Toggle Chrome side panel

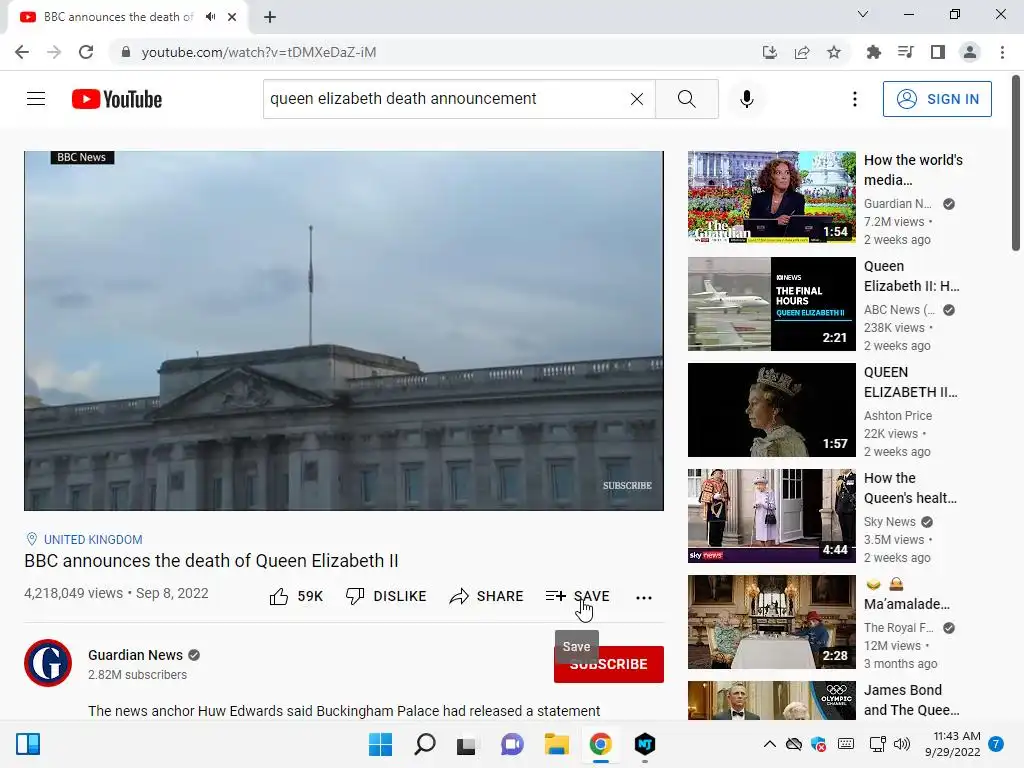coord(938,52)
